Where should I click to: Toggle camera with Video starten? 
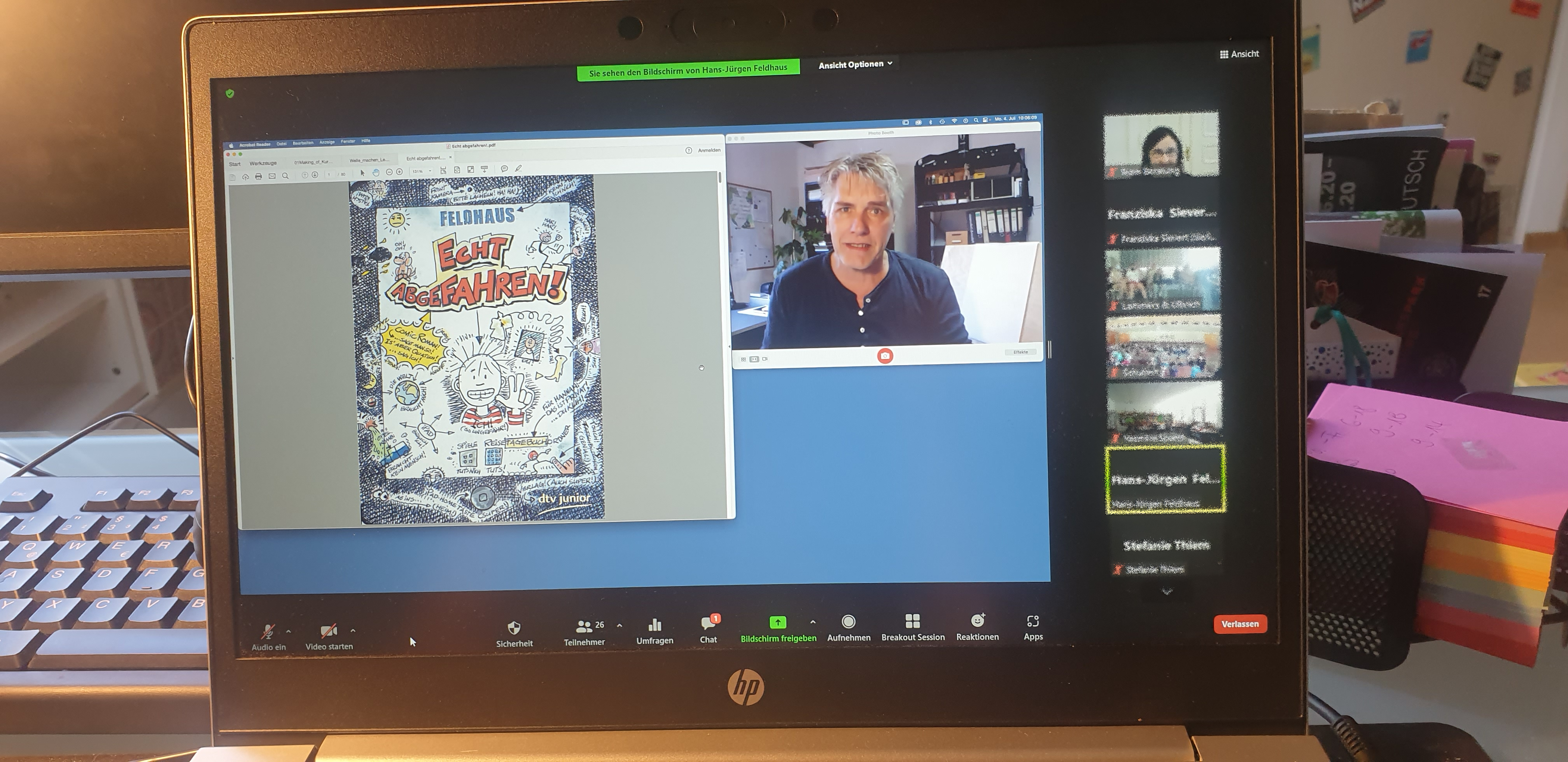click(329, 631)
